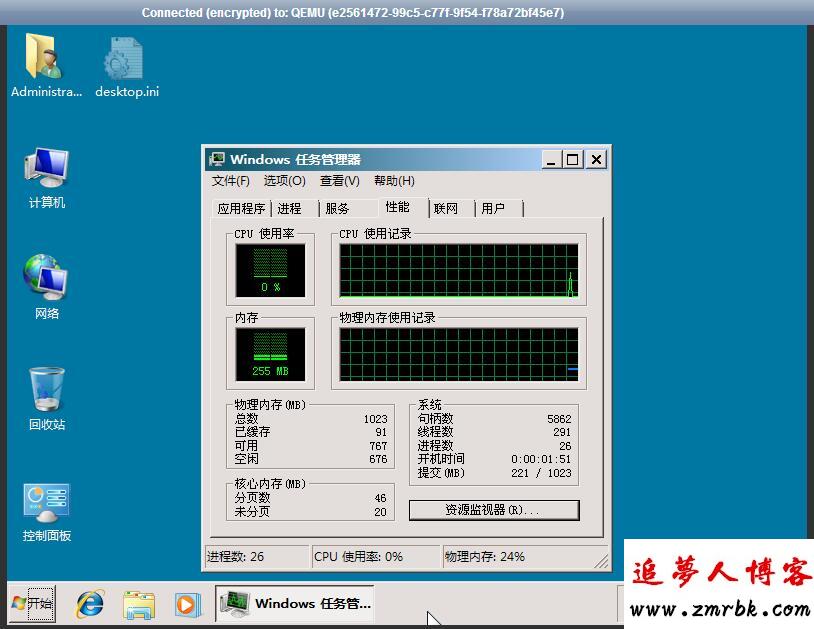Switch to the 联网 tab

pos(451,209)
